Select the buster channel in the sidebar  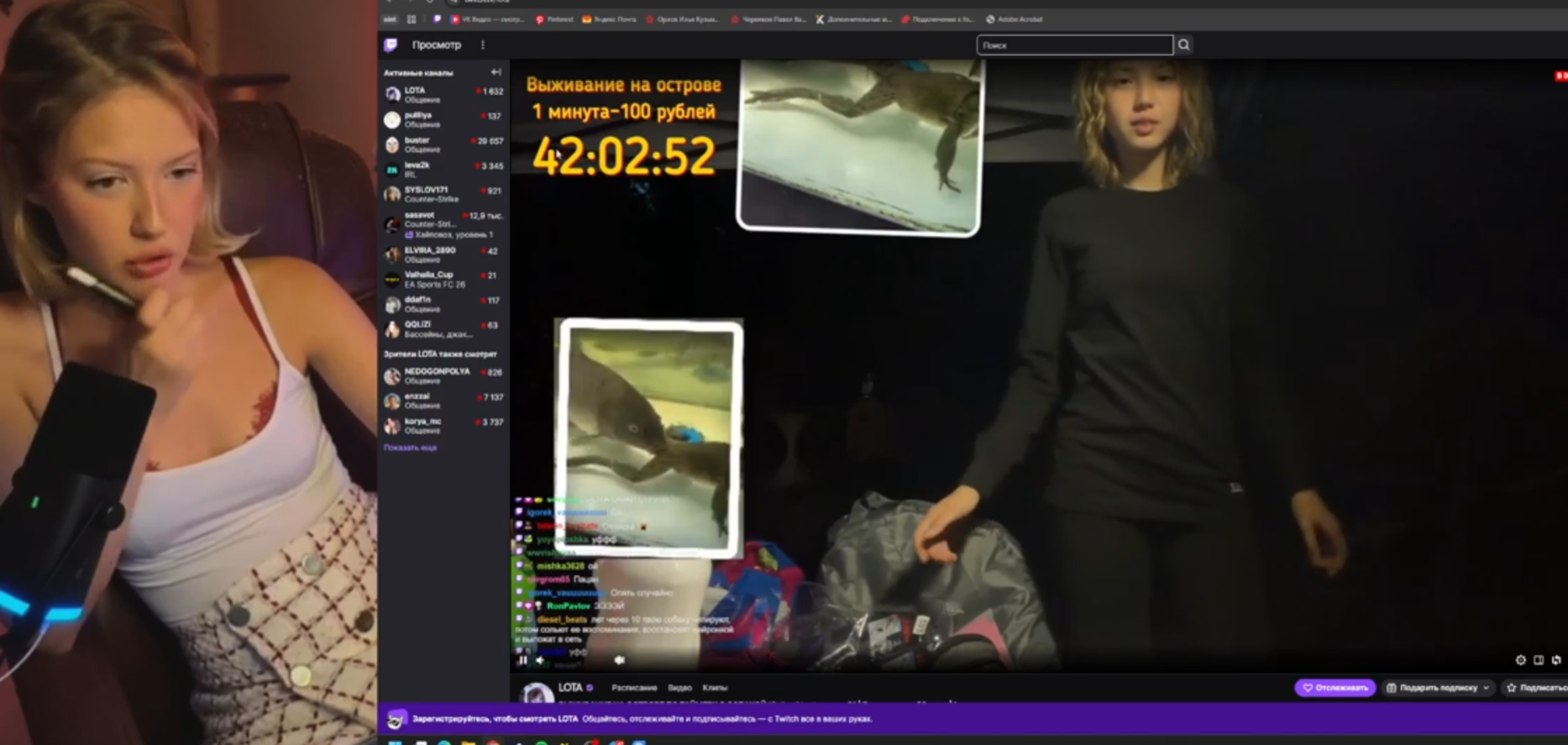443,144
